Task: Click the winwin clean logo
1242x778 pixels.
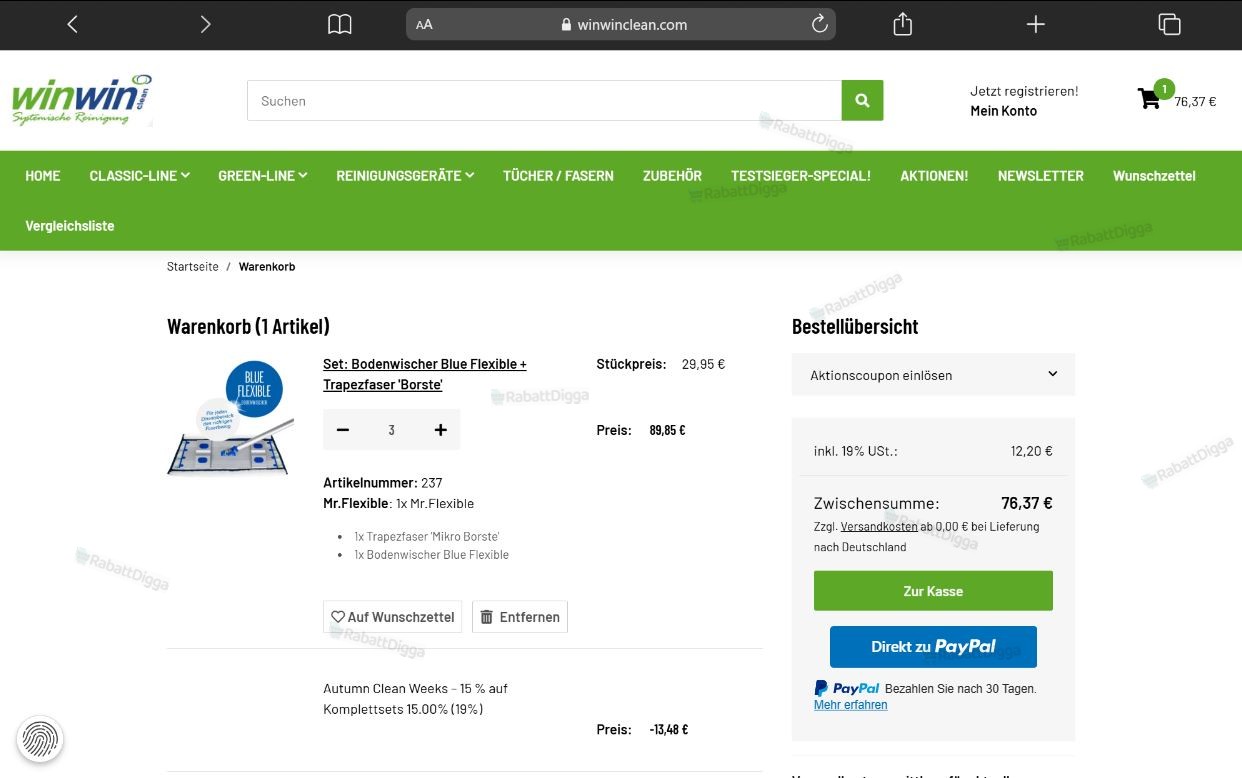Action: pyautogui.click(x=82, y=100)
